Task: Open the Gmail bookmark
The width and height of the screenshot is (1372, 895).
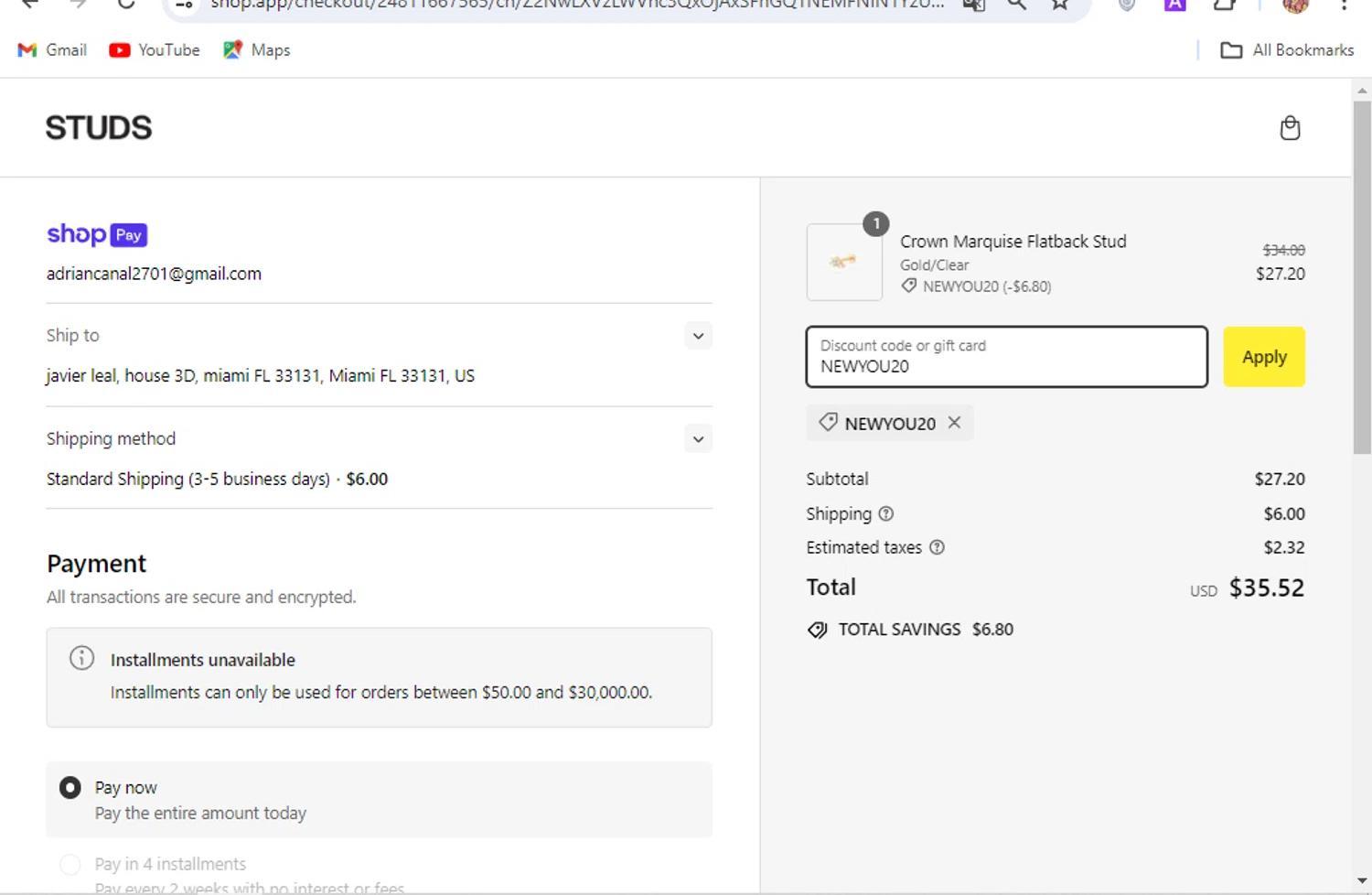Action: (52, 50)
